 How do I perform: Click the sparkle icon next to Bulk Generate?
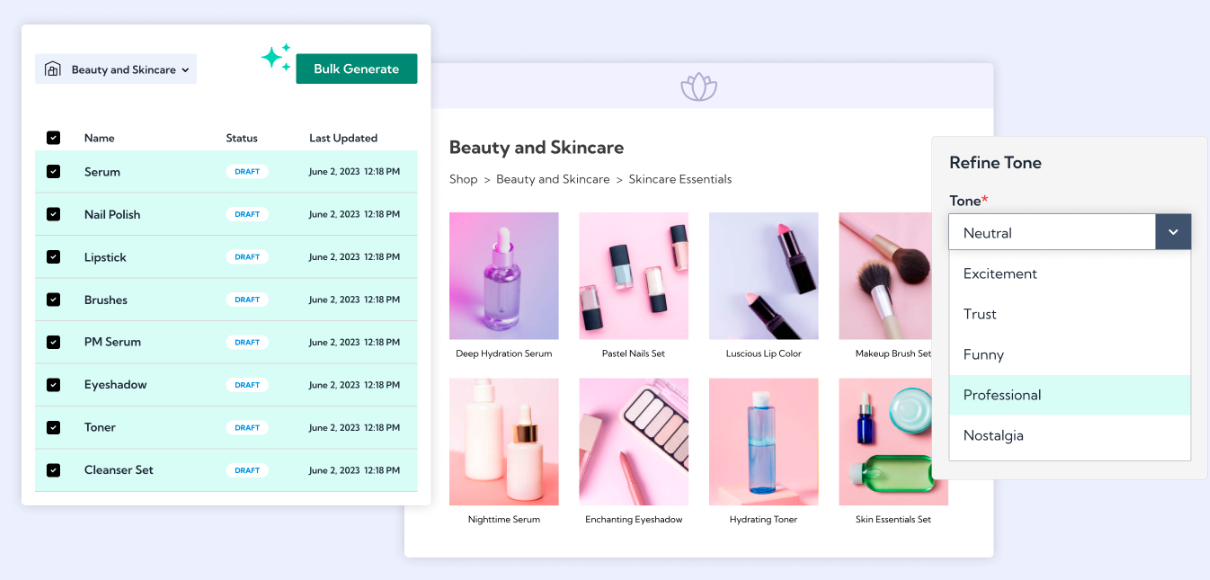click(x=276, y=58)
